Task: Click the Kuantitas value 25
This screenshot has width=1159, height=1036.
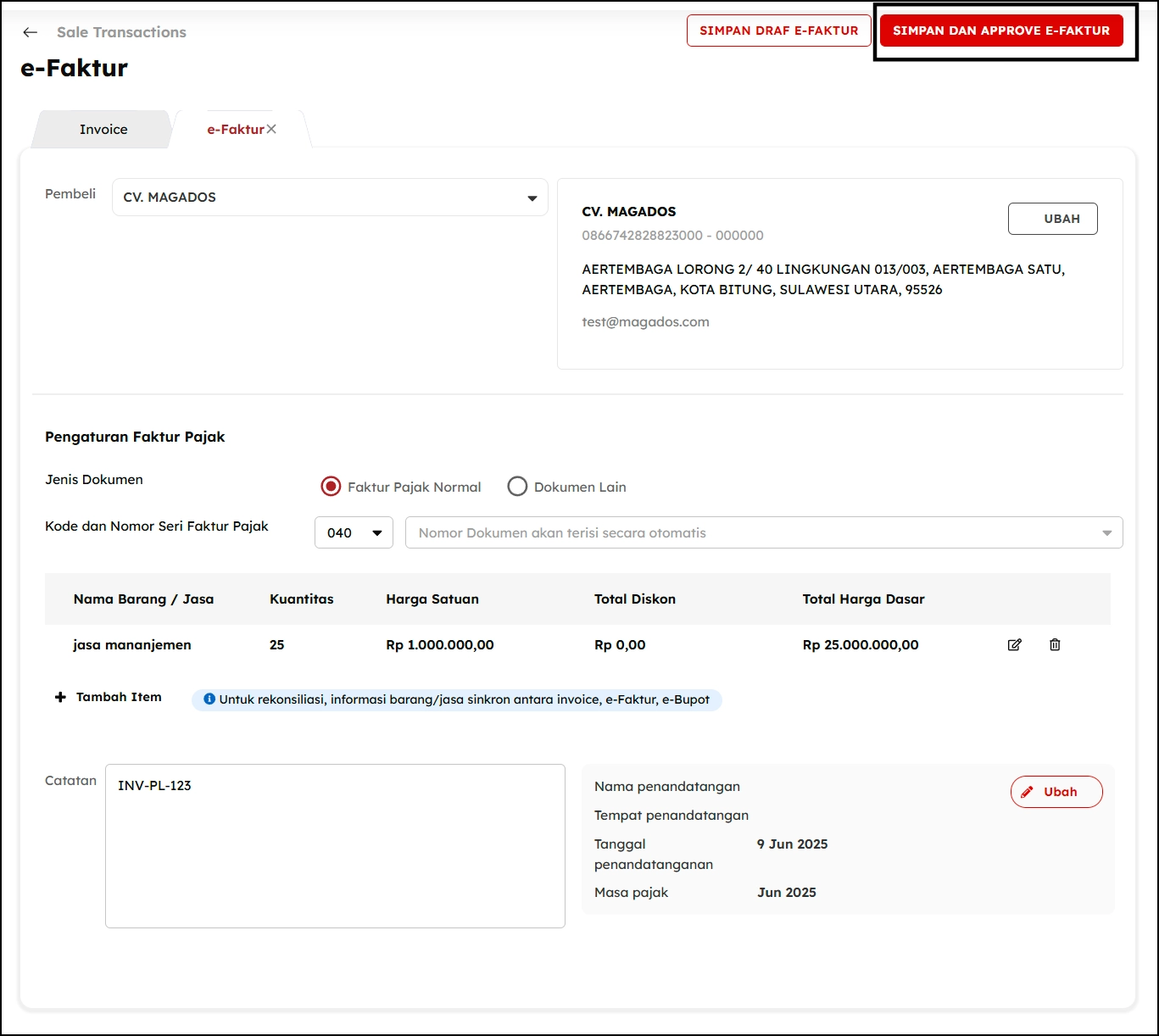Action: [277, 644]
